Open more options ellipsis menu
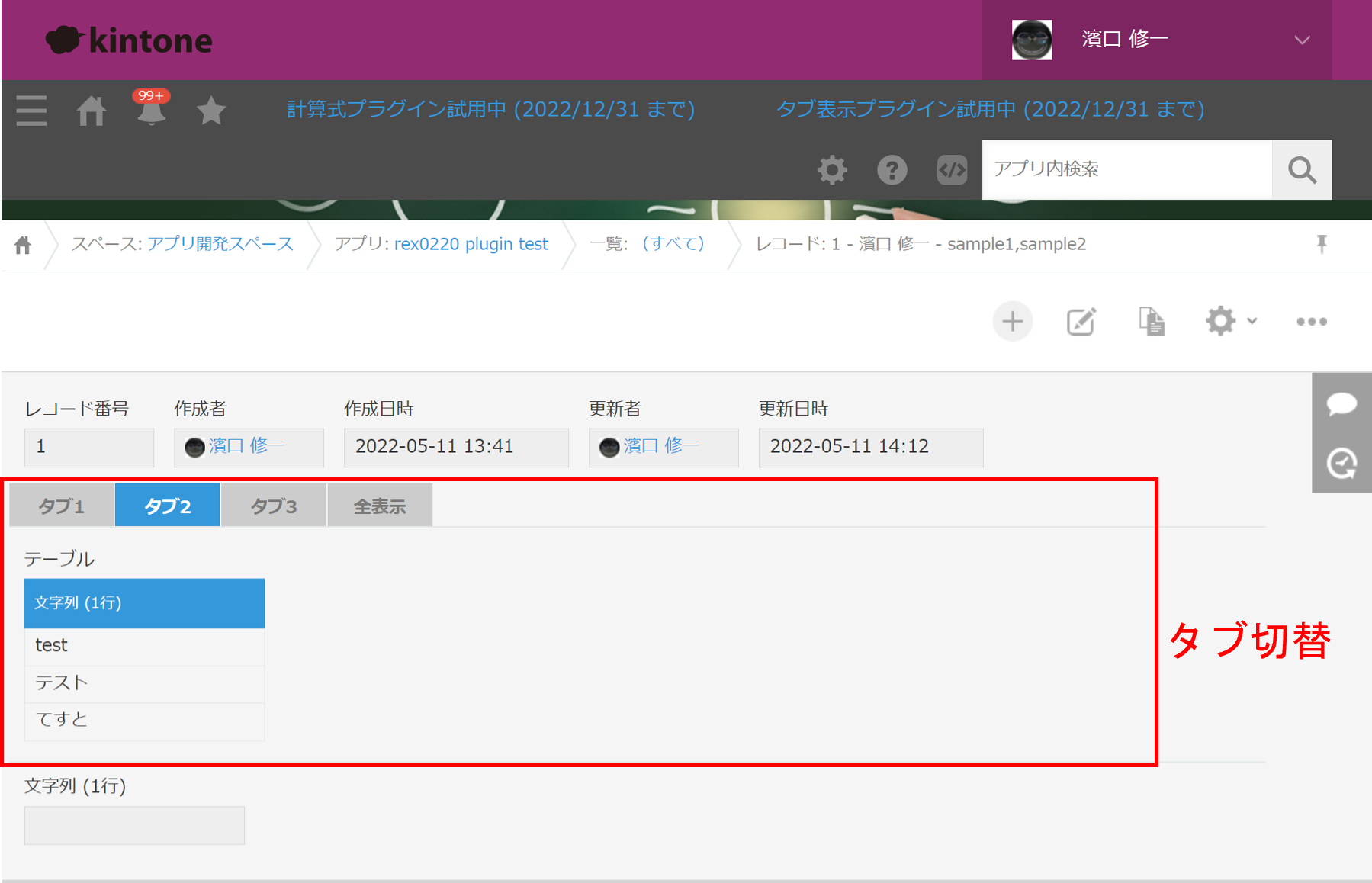 [1312, 322]
